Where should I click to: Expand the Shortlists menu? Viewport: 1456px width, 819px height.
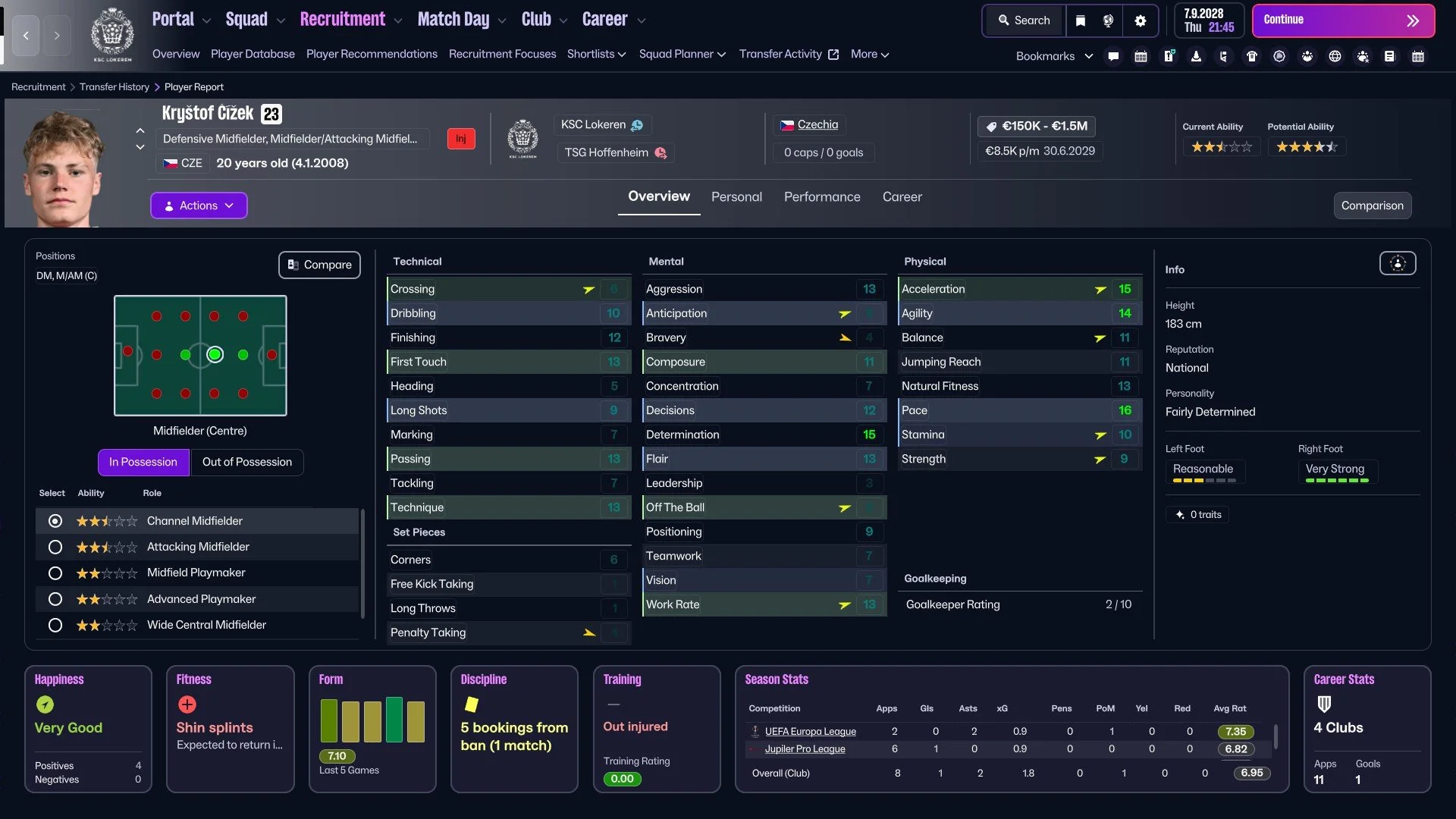coord(596,54)
